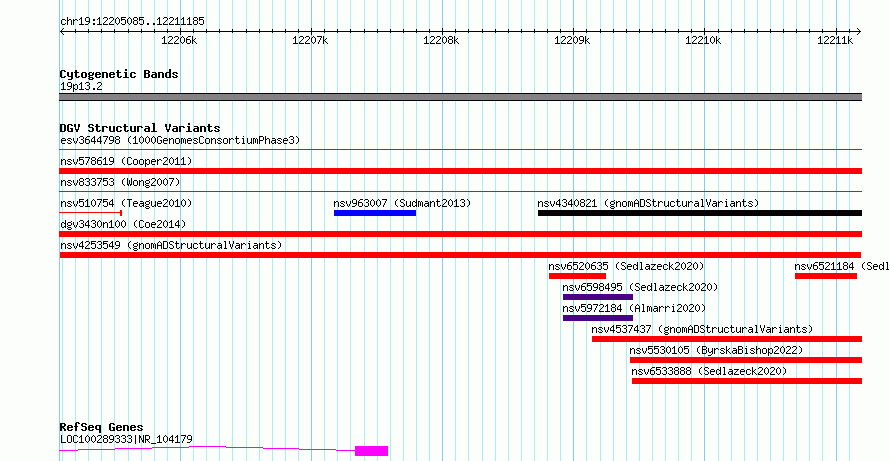
Task: Click the gray 19p13.2 cytogenetic band bar
Action: click(461, 97)
